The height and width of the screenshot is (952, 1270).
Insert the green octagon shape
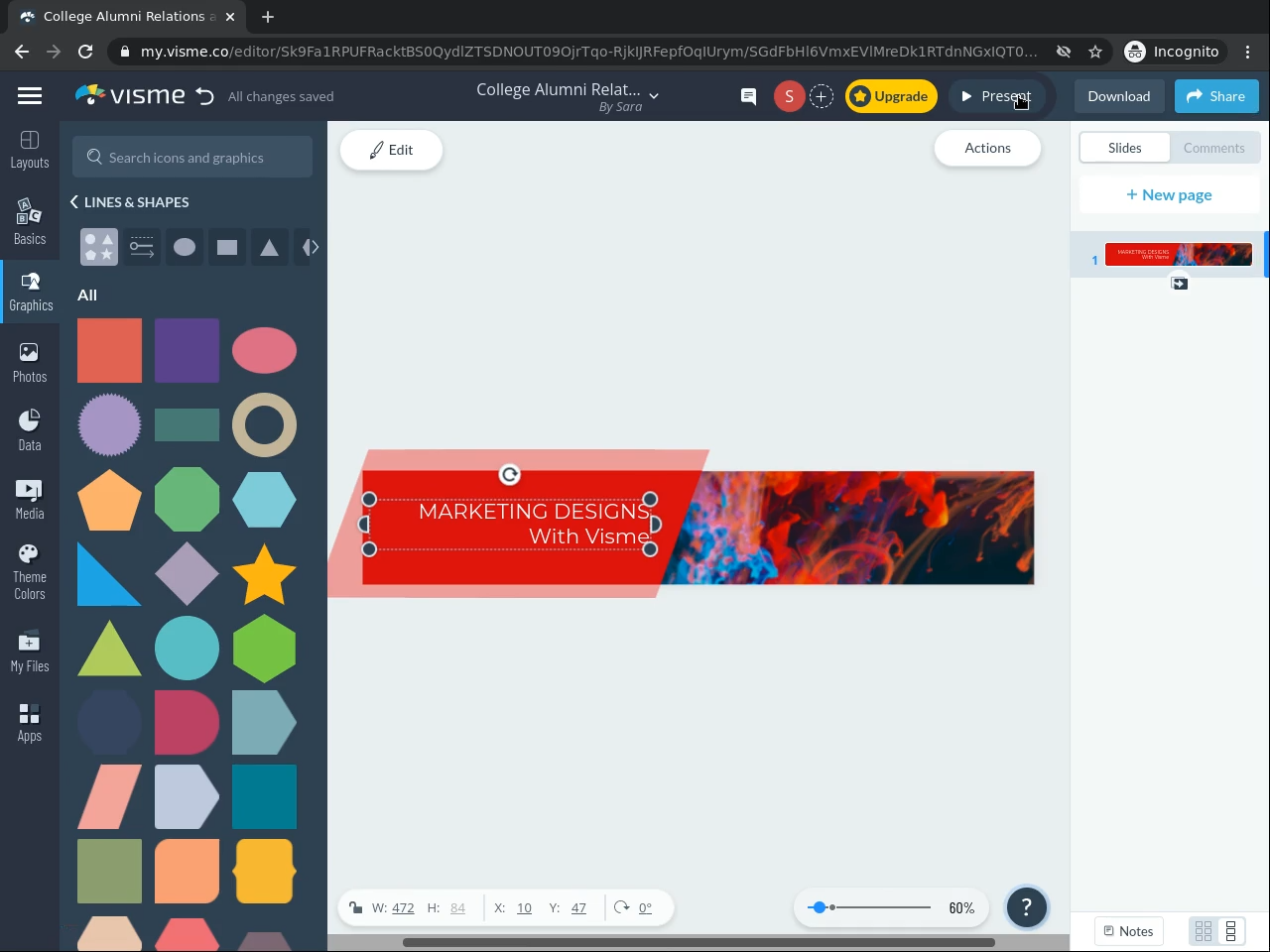pos(187,500)
